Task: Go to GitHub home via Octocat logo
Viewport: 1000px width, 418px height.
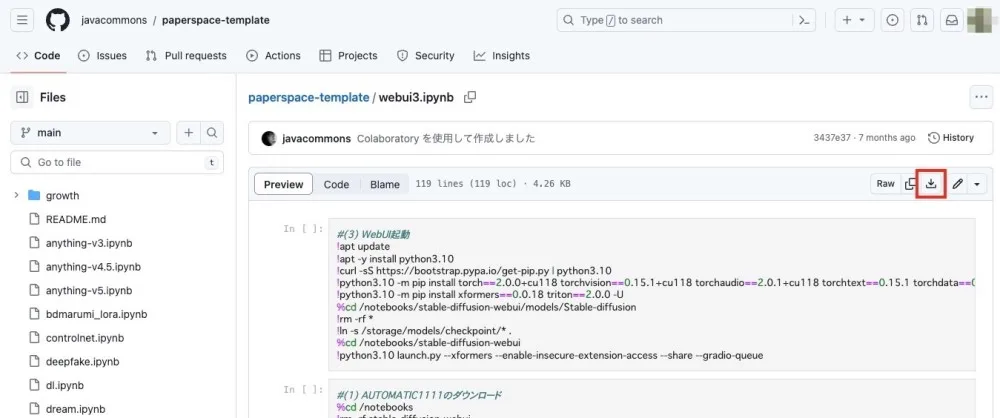Action: (57, 20)
